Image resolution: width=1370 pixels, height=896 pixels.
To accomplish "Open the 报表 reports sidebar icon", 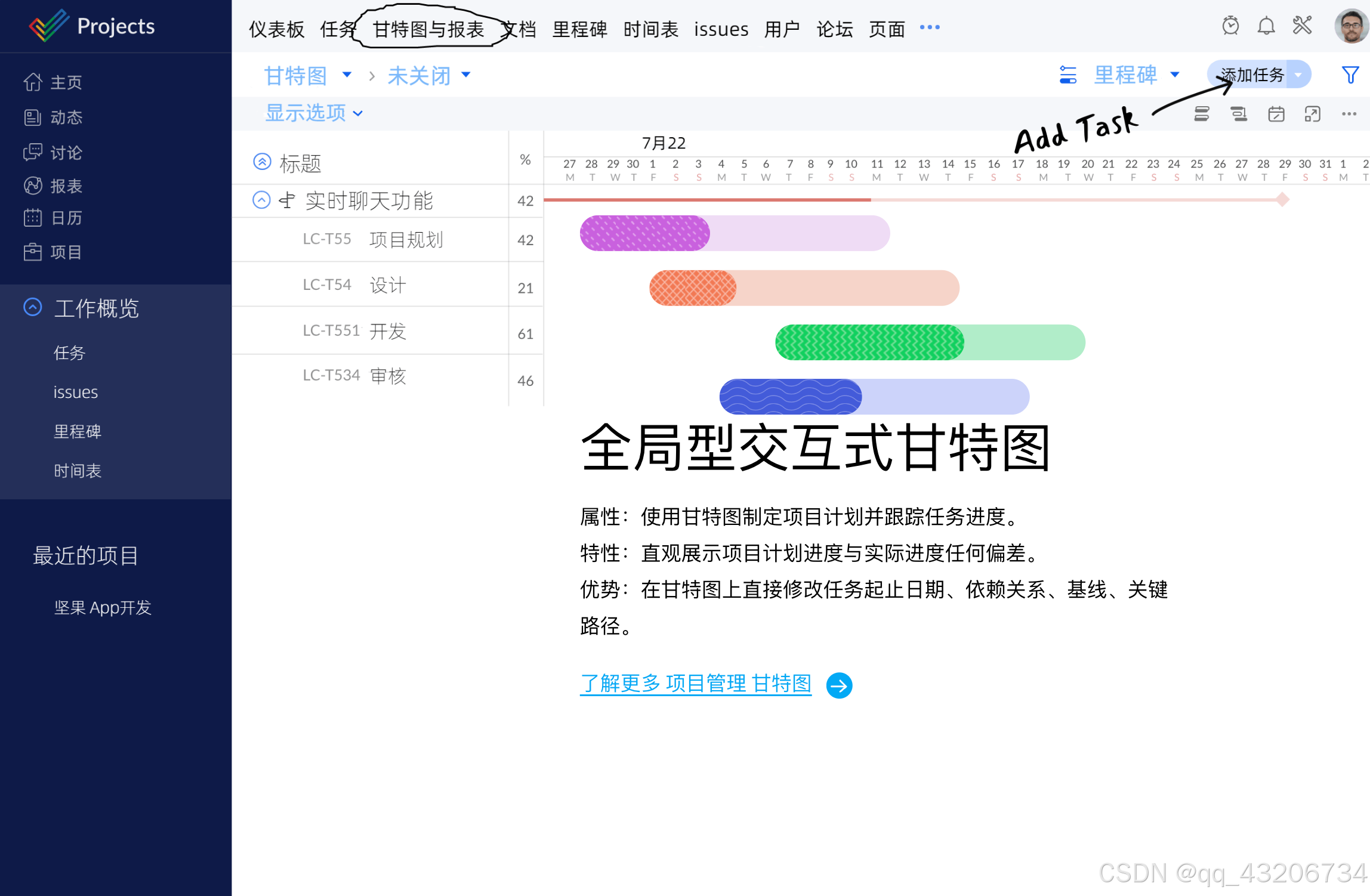I will point(32,186).
